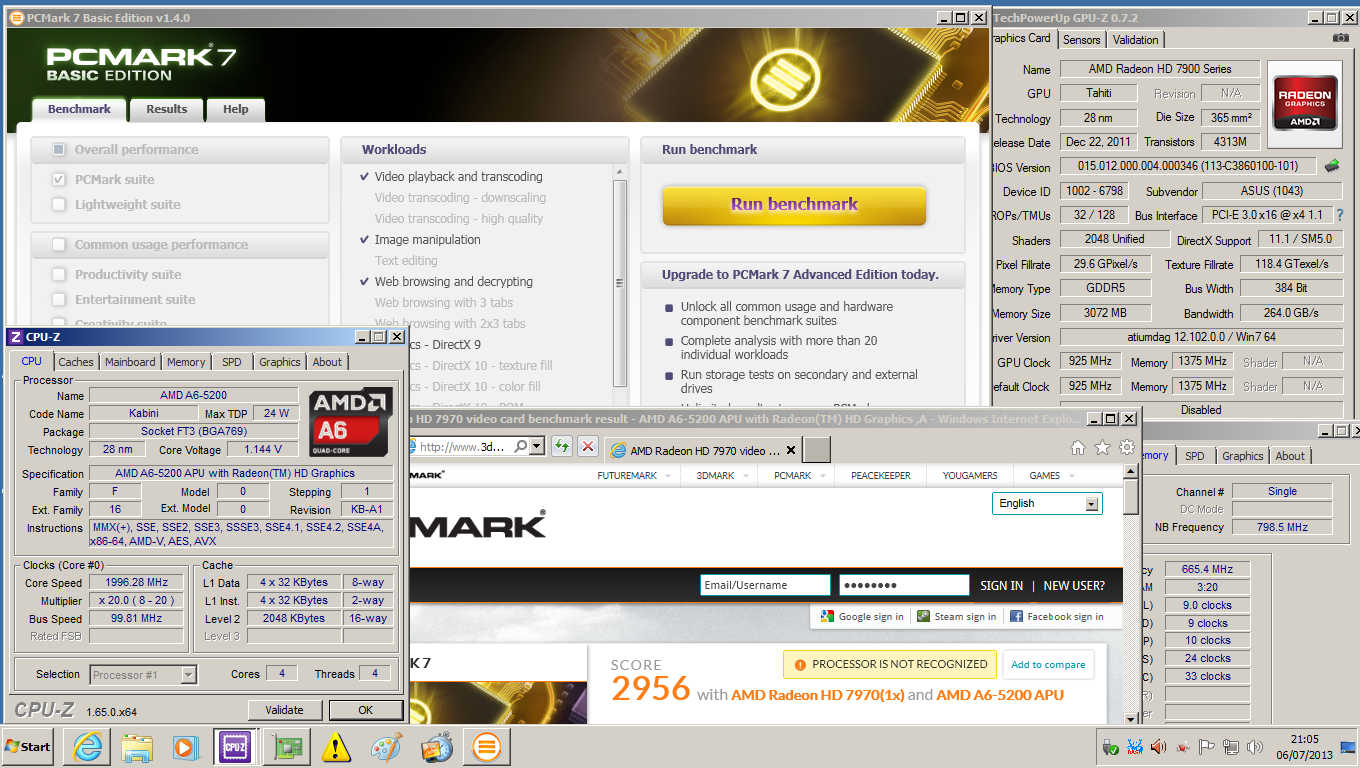Toggle the Productivity suite checkbox
The image size is (1360, 768).
pyautogui.click(x=58, y=274)
